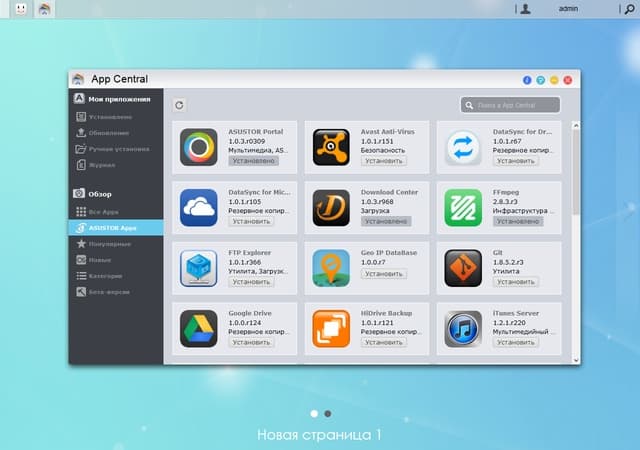Click the app list scrollbar thumb

(576, 172)
